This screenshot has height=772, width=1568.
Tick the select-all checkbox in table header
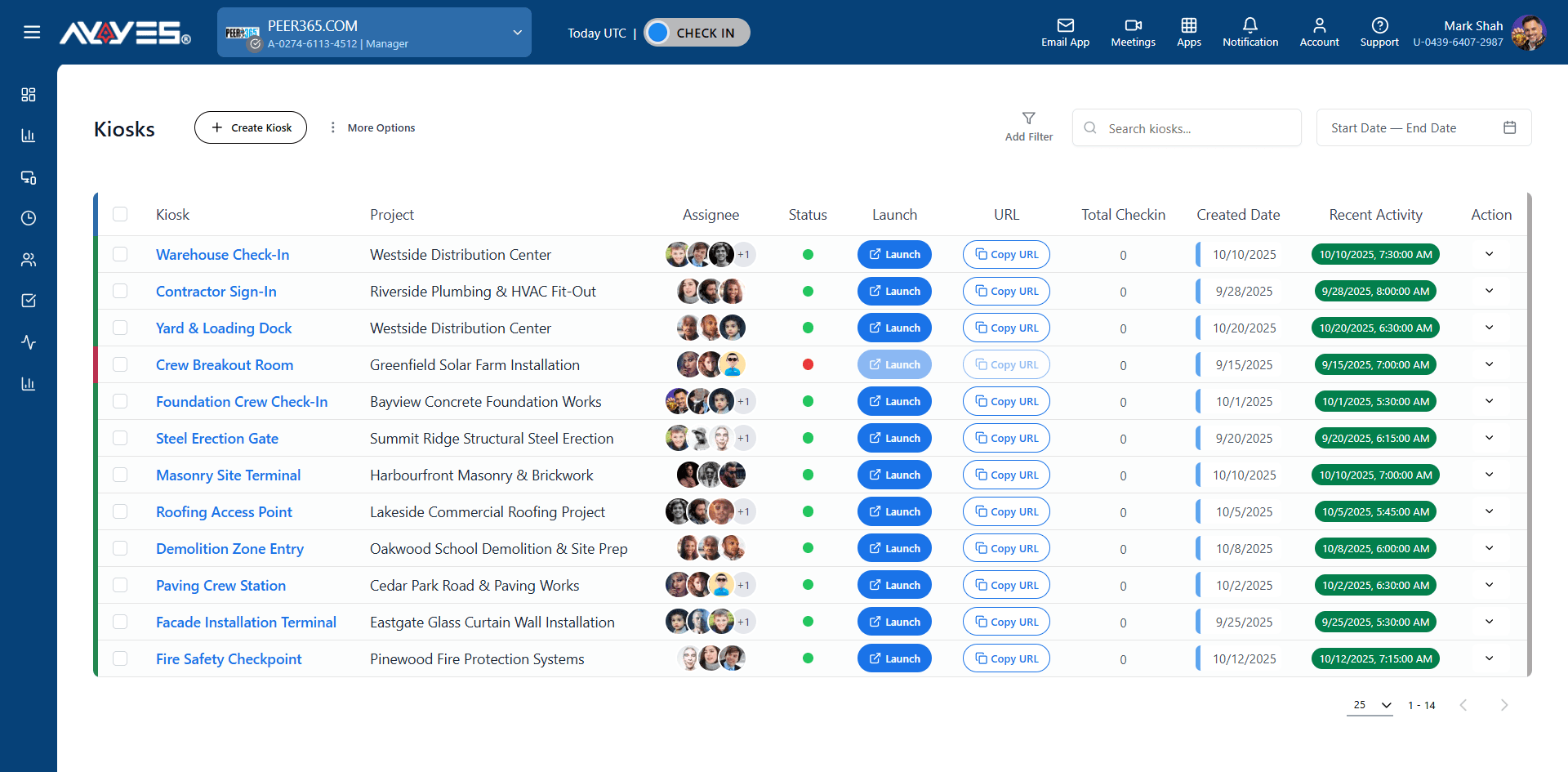[120, 214]
